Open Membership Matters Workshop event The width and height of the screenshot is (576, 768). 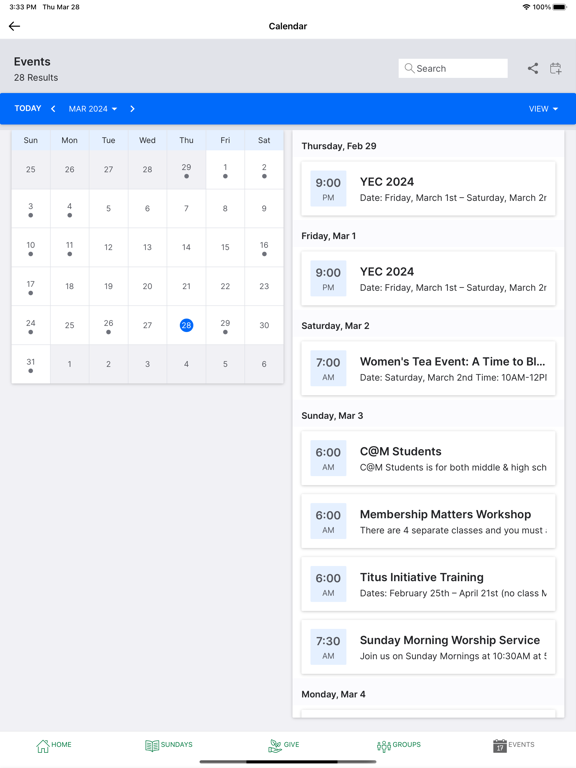pyautogui.click(x=428, y=521)
